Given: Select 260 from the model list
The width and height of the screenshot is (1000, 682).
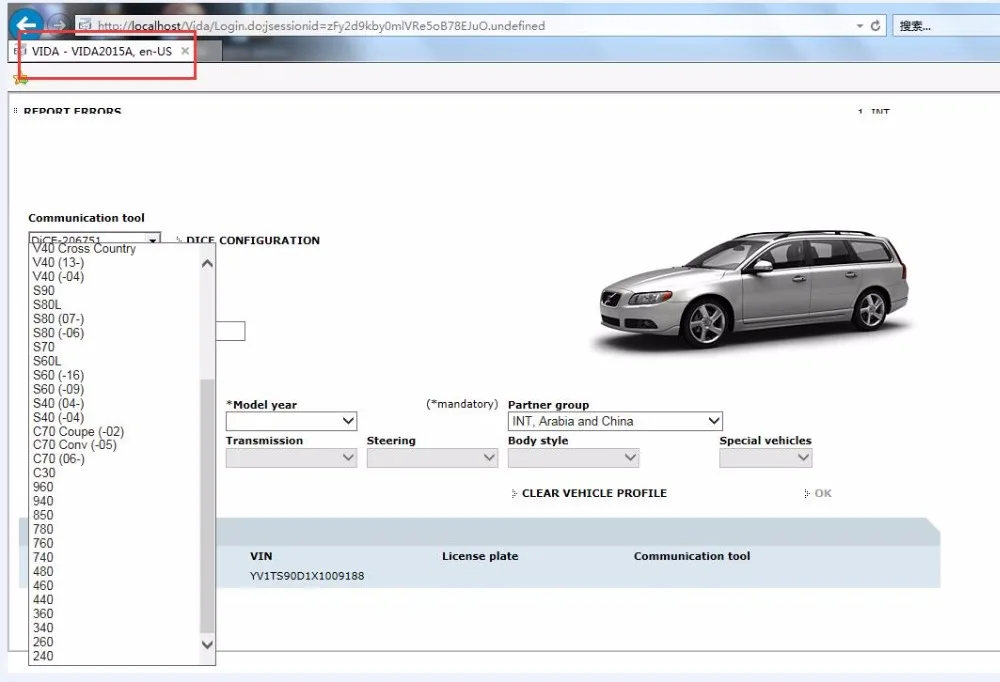Looking at the screenshot, I should 43,641.
